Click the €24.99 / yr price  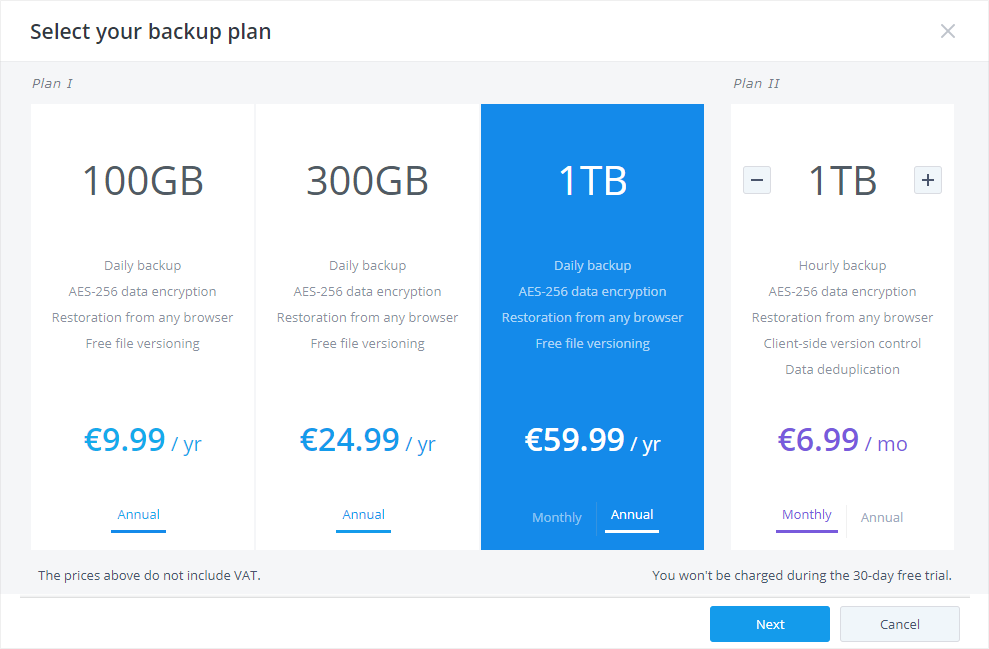click(367, 441)
